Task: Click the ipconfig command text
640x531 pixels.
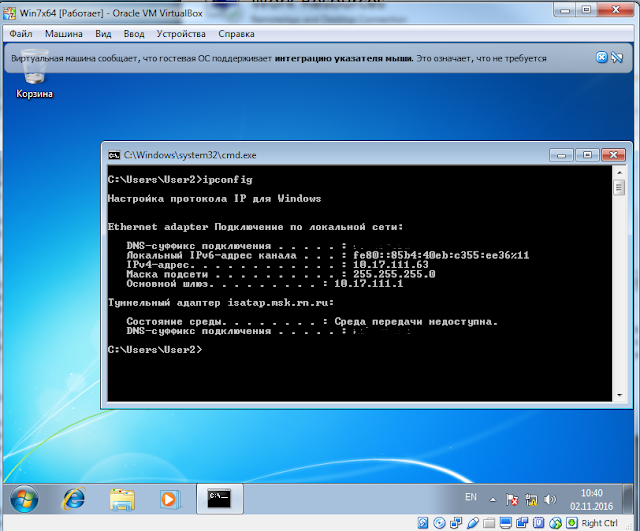Action: pos(227,180)
